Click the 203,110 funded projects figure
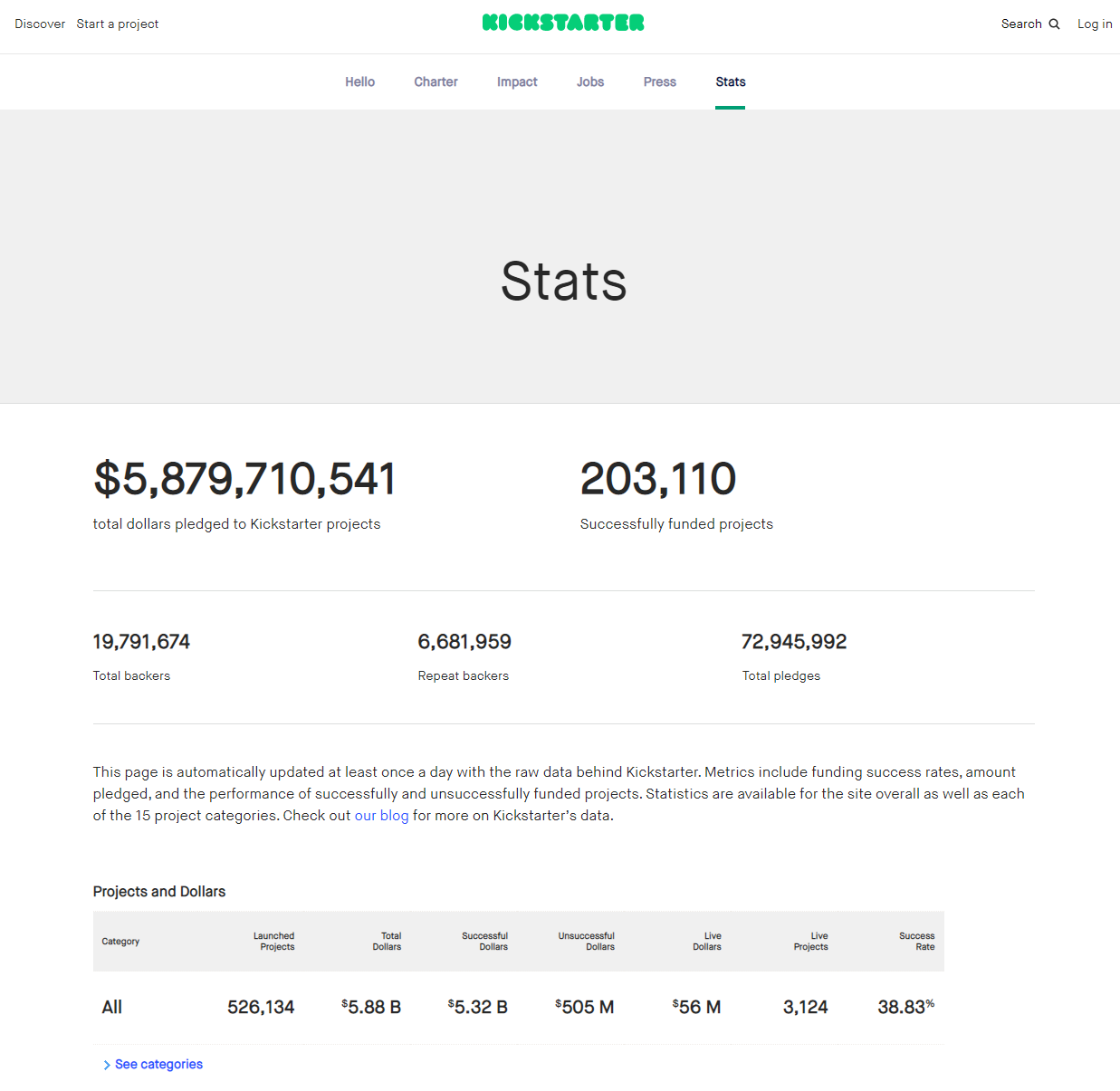Screen dimensions: 1120x1091 pos(658,479)
